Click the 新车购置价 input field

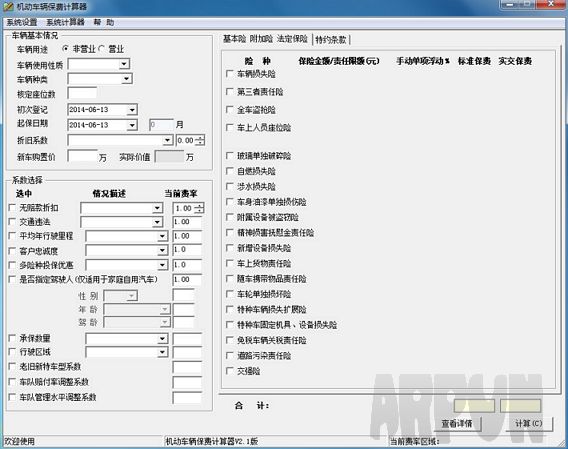click(x=82, y=157)
